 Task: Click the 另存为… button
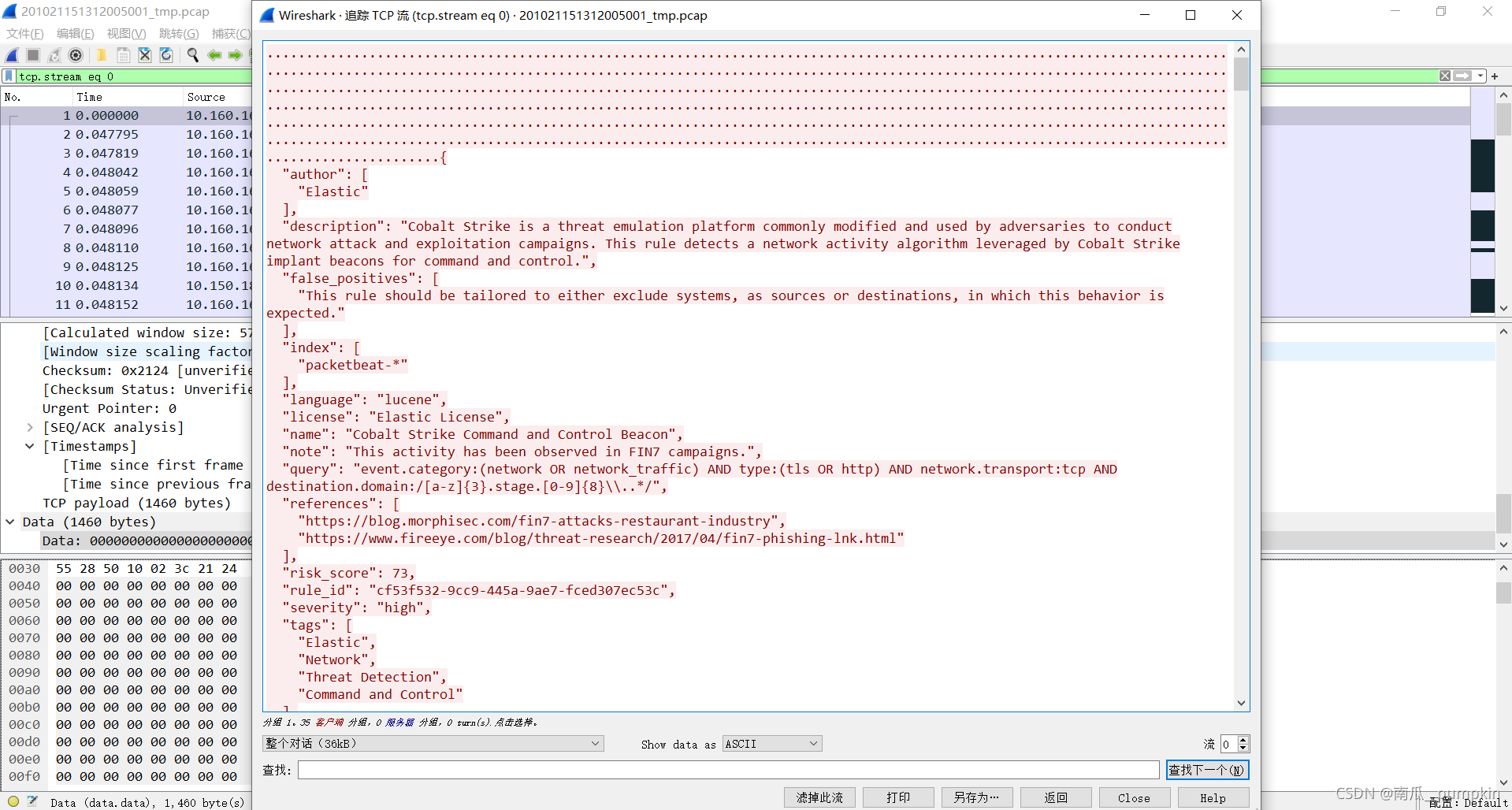(x=977, y=797)
